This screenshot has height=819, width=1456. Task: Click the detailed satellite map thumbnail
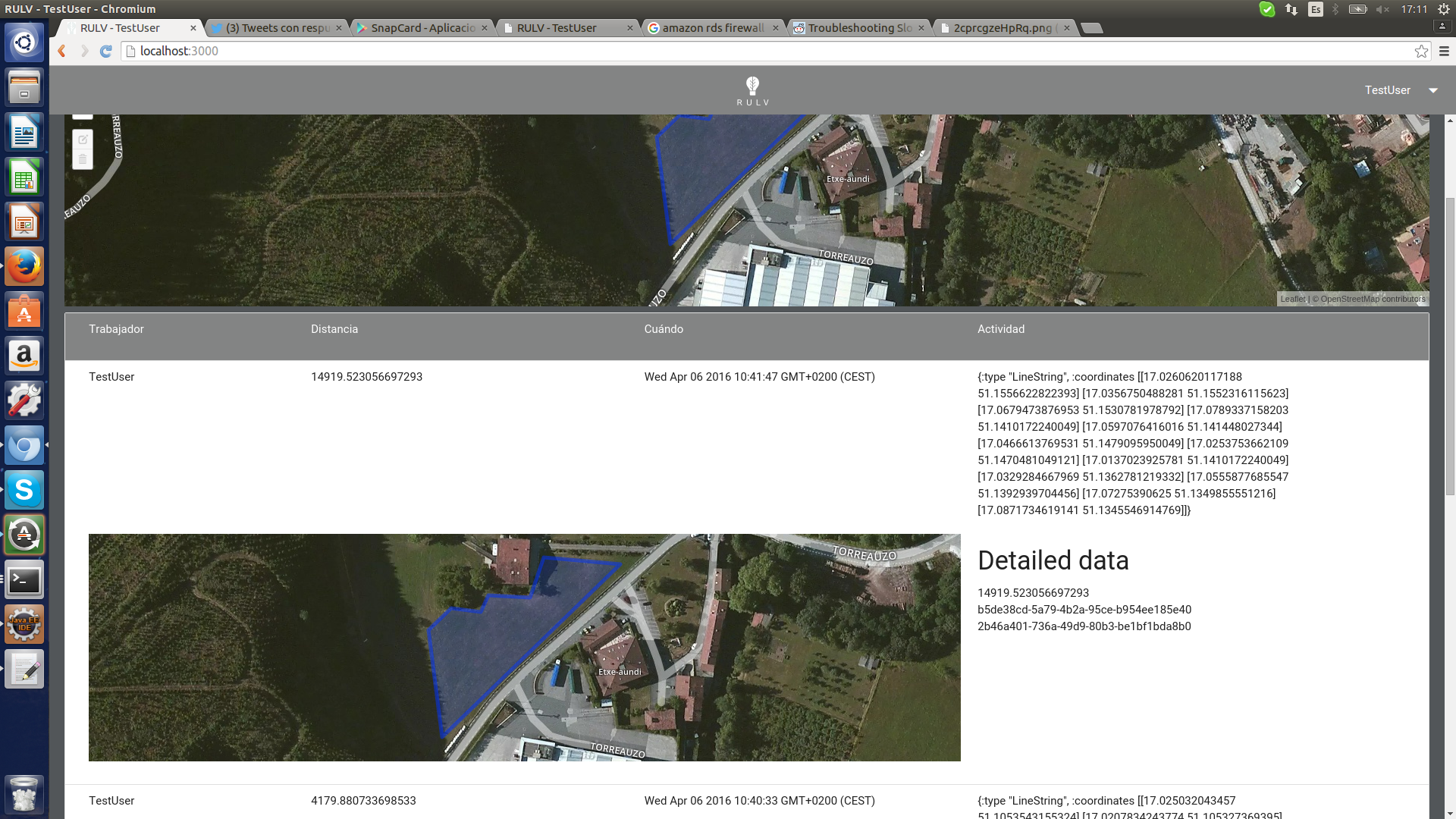524,647
